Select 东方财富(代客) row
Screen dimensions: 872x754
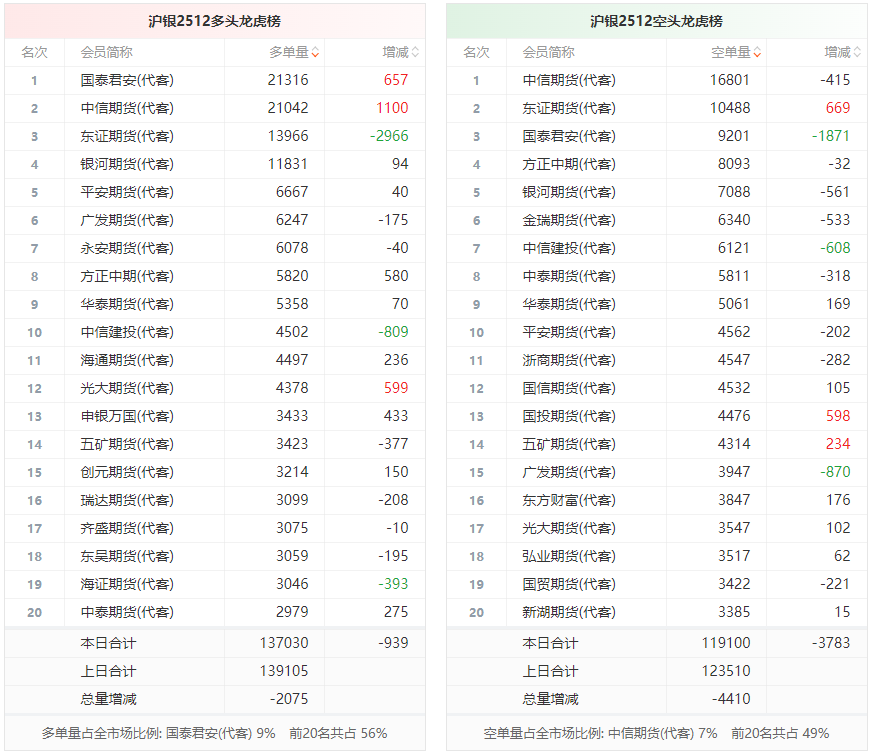(657, 500)
